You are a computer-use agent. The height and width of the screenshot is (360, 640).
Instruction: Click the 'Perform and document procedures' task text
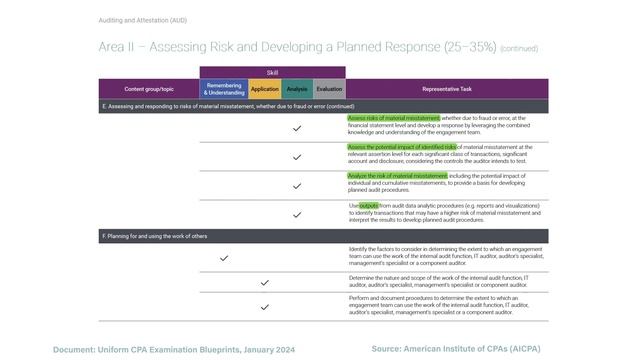click(x=438, y=305)
